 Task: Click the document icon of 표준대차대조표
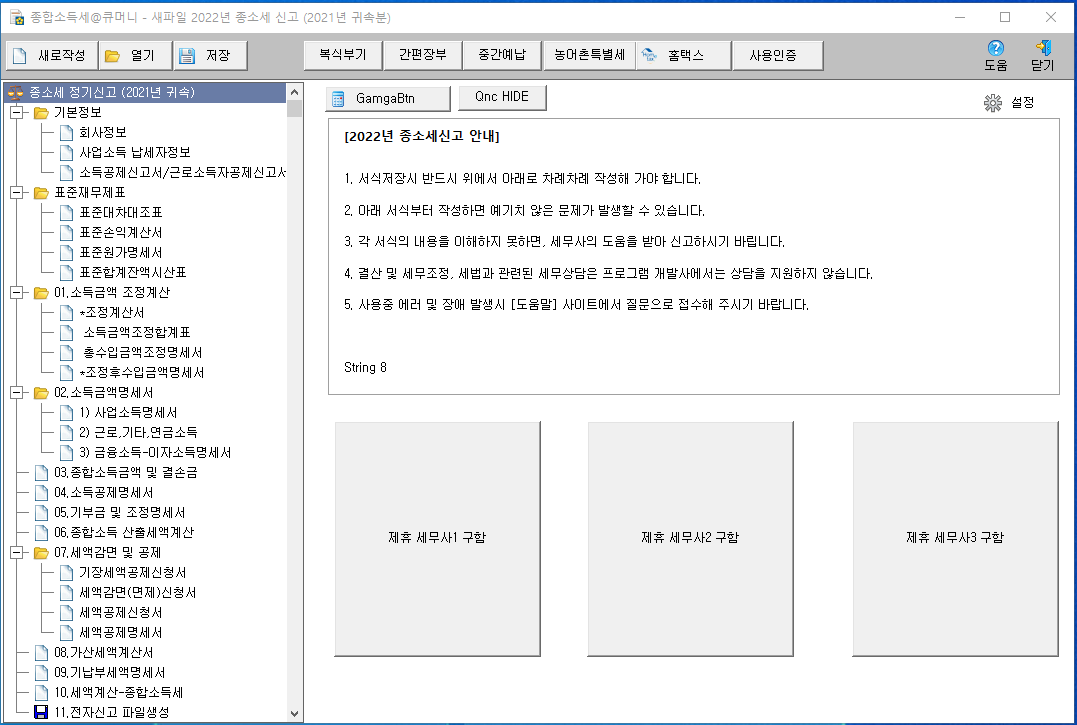point(67,213)
